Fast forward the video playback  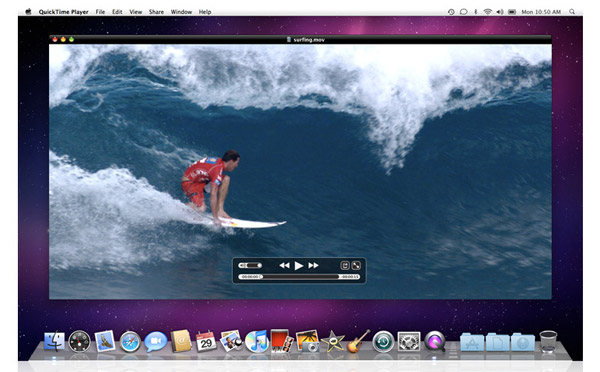point(313,265)
